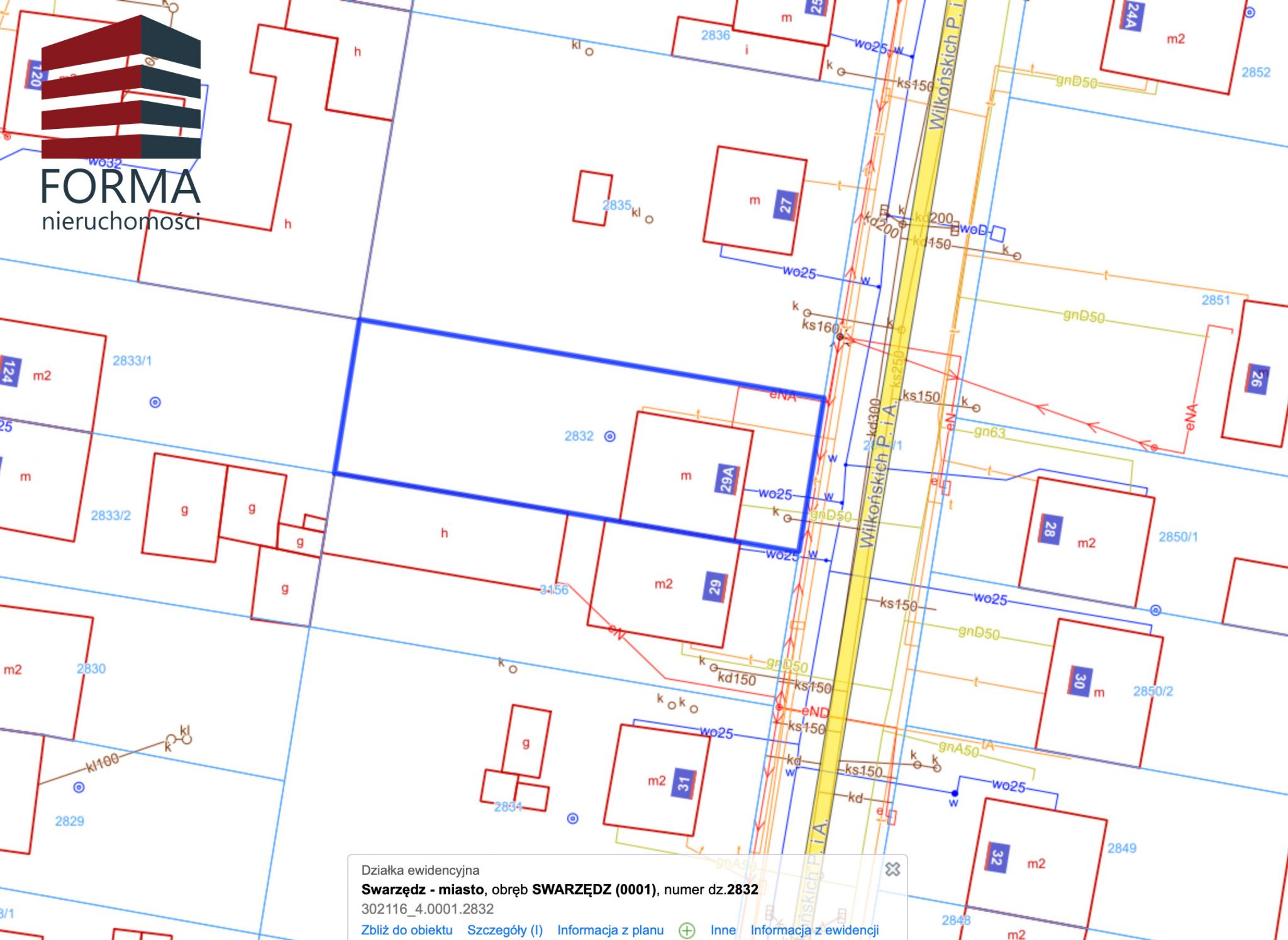The image size is (1288, 940).
Task: Click address marker 29 badge
Action: tap(715, 587)
